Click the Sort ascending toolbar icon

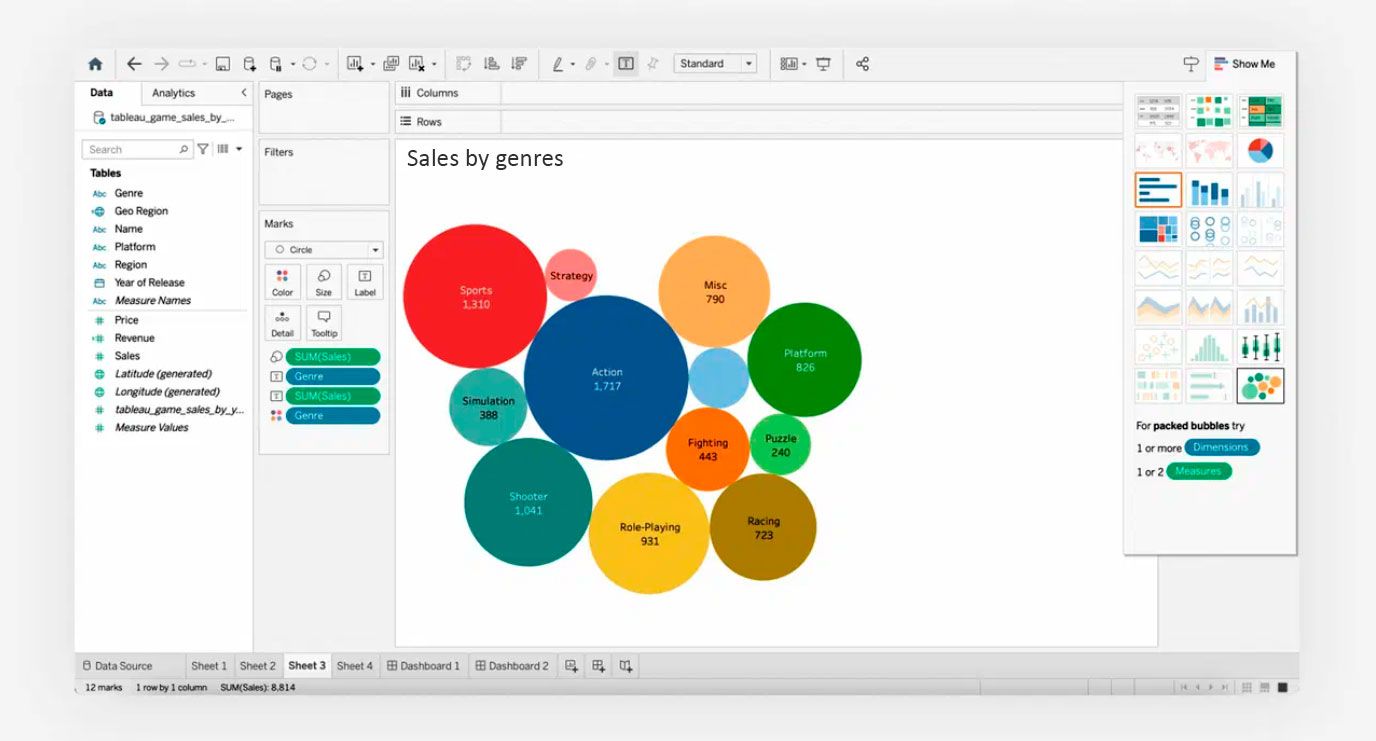pos(491,64)
